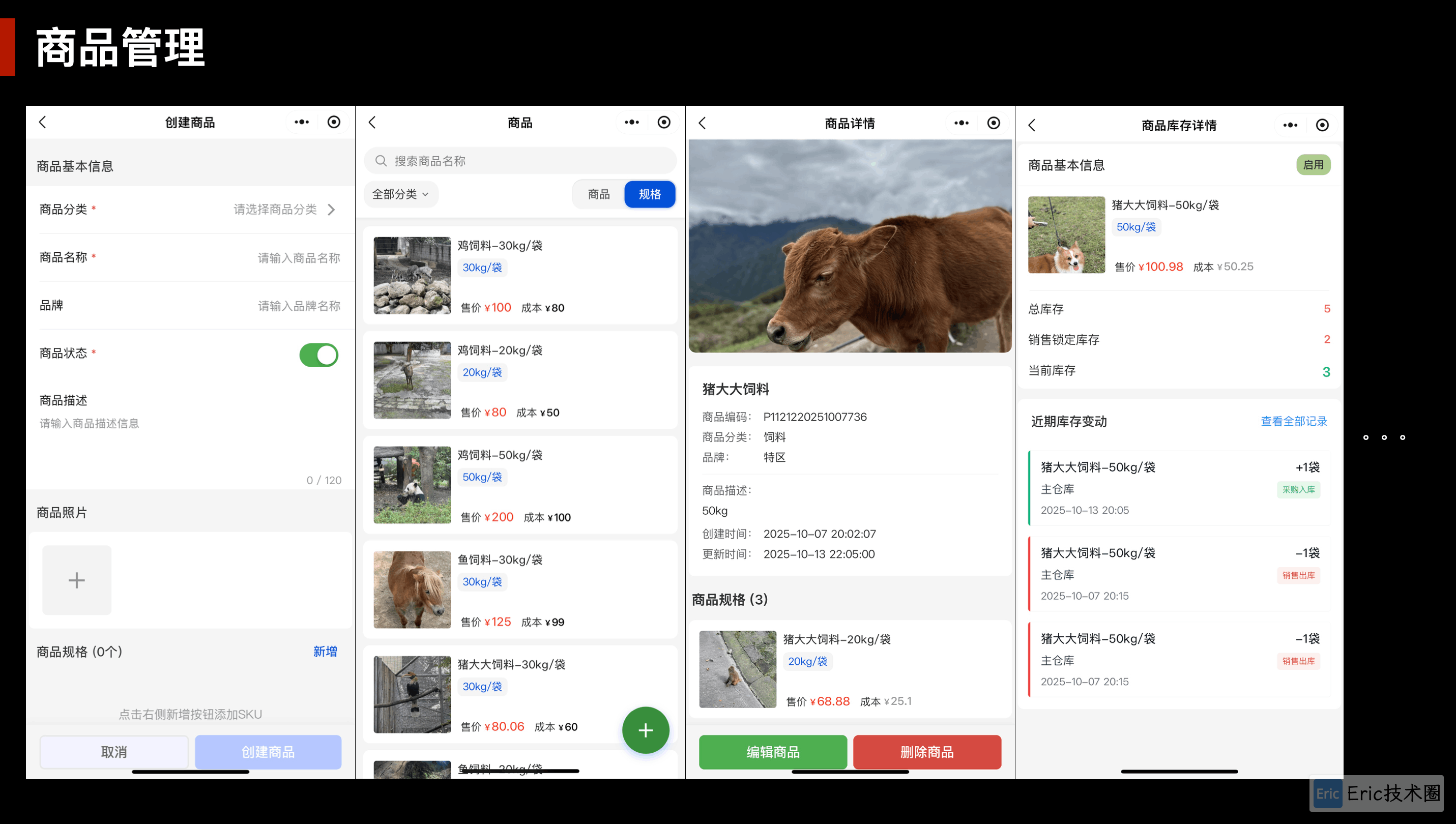Tap back arrow on 创建商品 screen
The width and height of the screenshot is (1456, 824).
click(42, 122)
